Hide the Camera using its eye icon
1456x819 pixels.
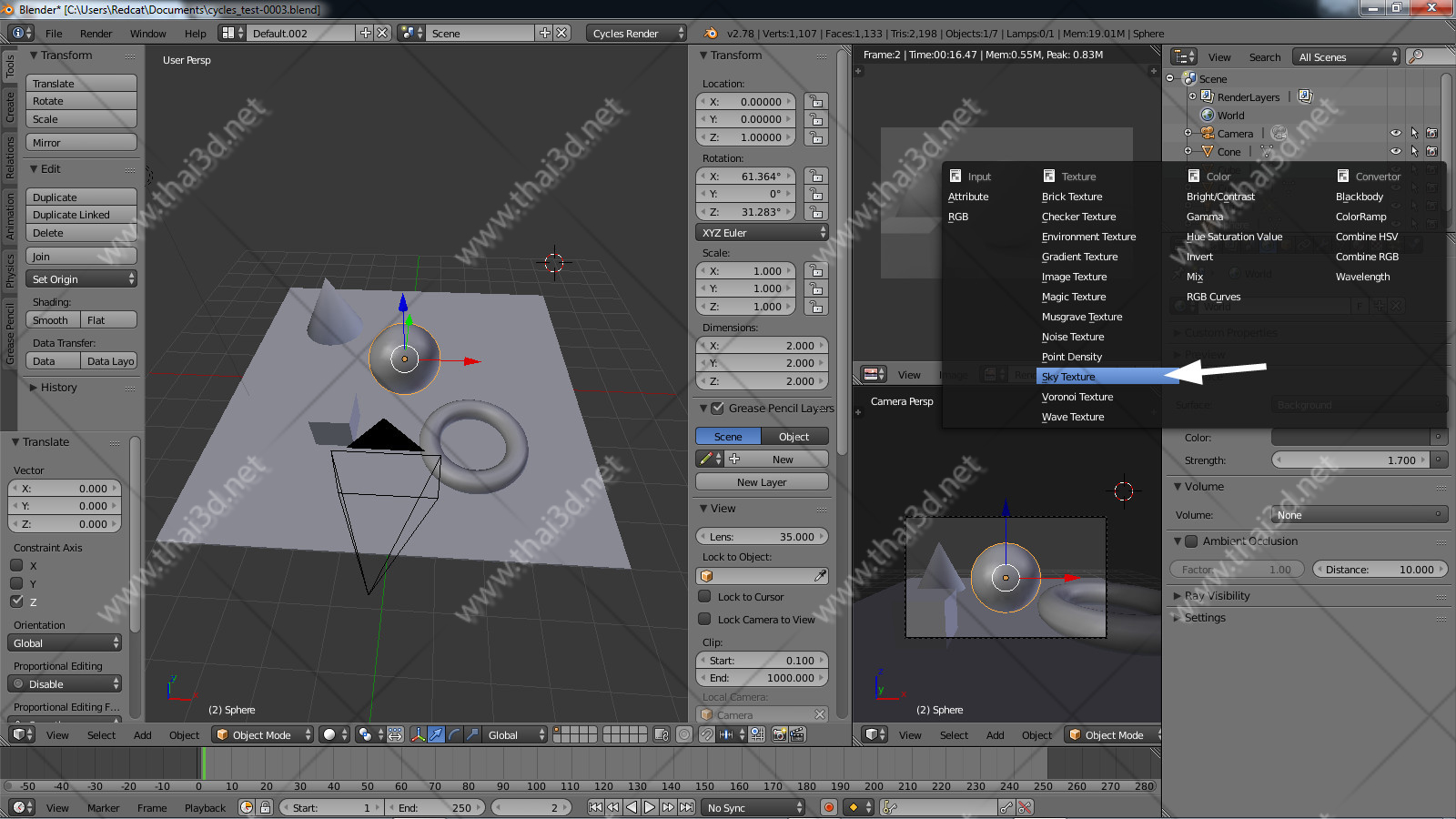pyautogui.click(x=1395, y=134)
